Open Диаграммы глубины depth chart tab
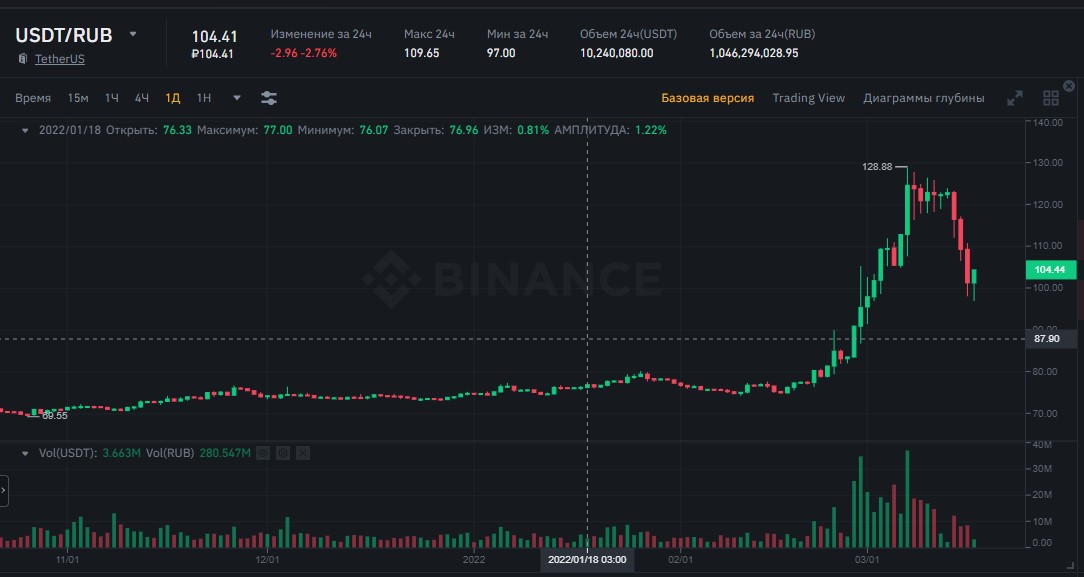Screen dimensions: 1084x577 924,98
